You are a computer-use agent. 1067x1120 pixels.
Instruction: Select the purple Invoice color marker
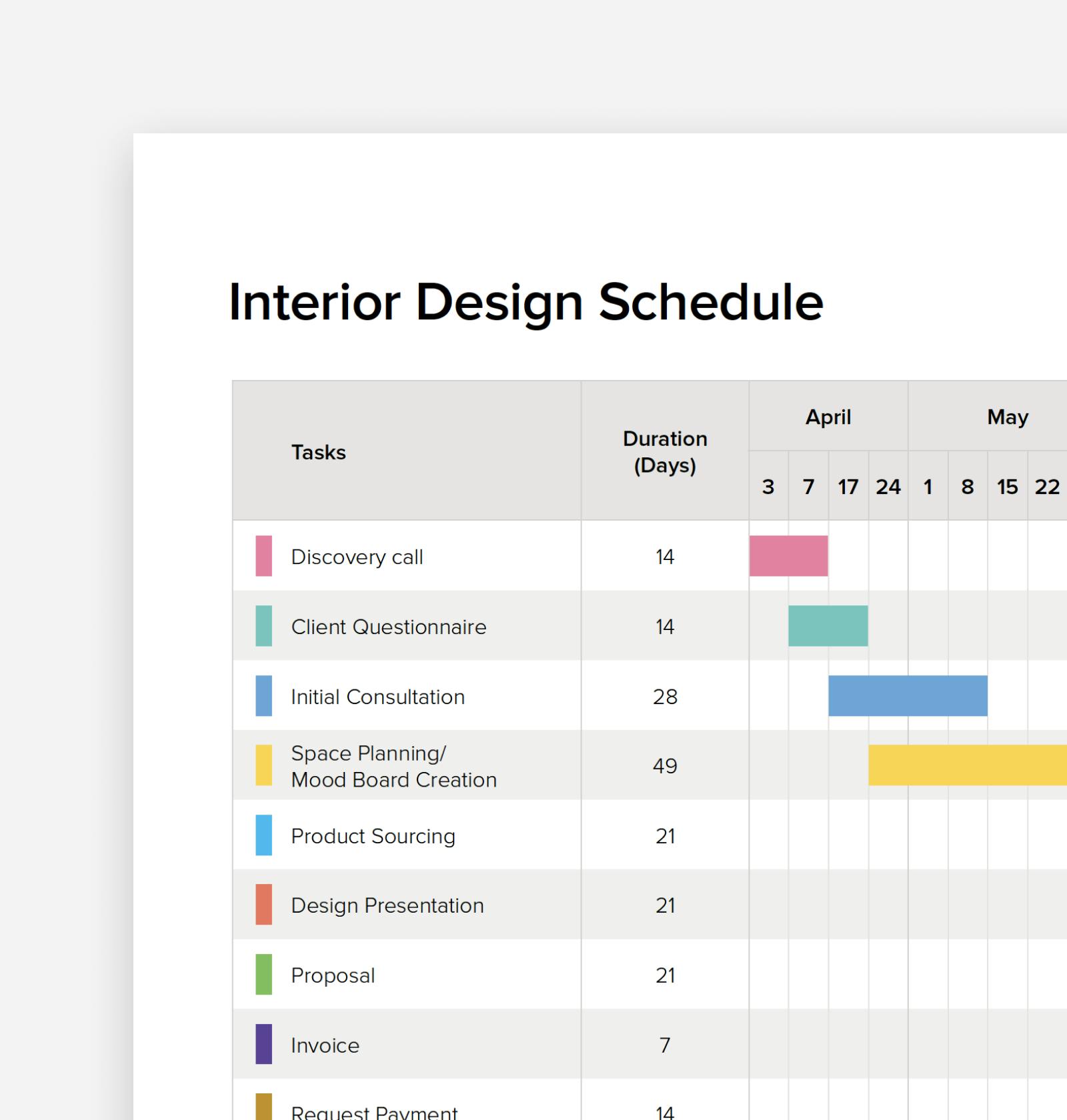[x=263, y=1045]
